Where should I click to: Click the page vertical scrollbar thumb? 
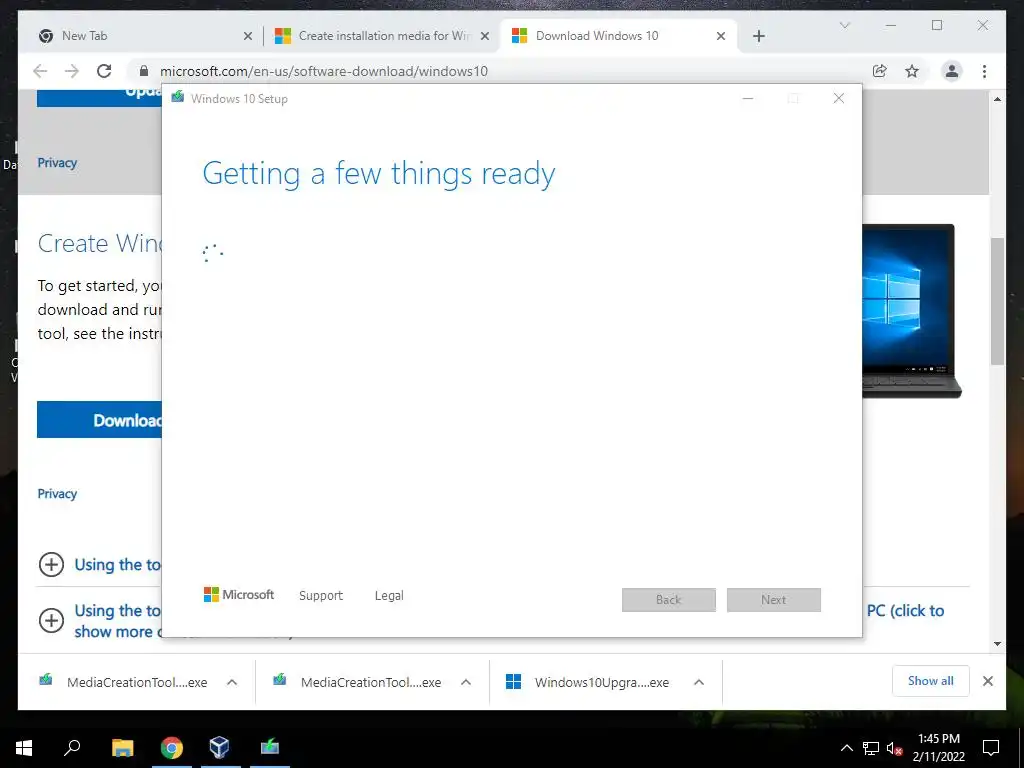(997, 300)
